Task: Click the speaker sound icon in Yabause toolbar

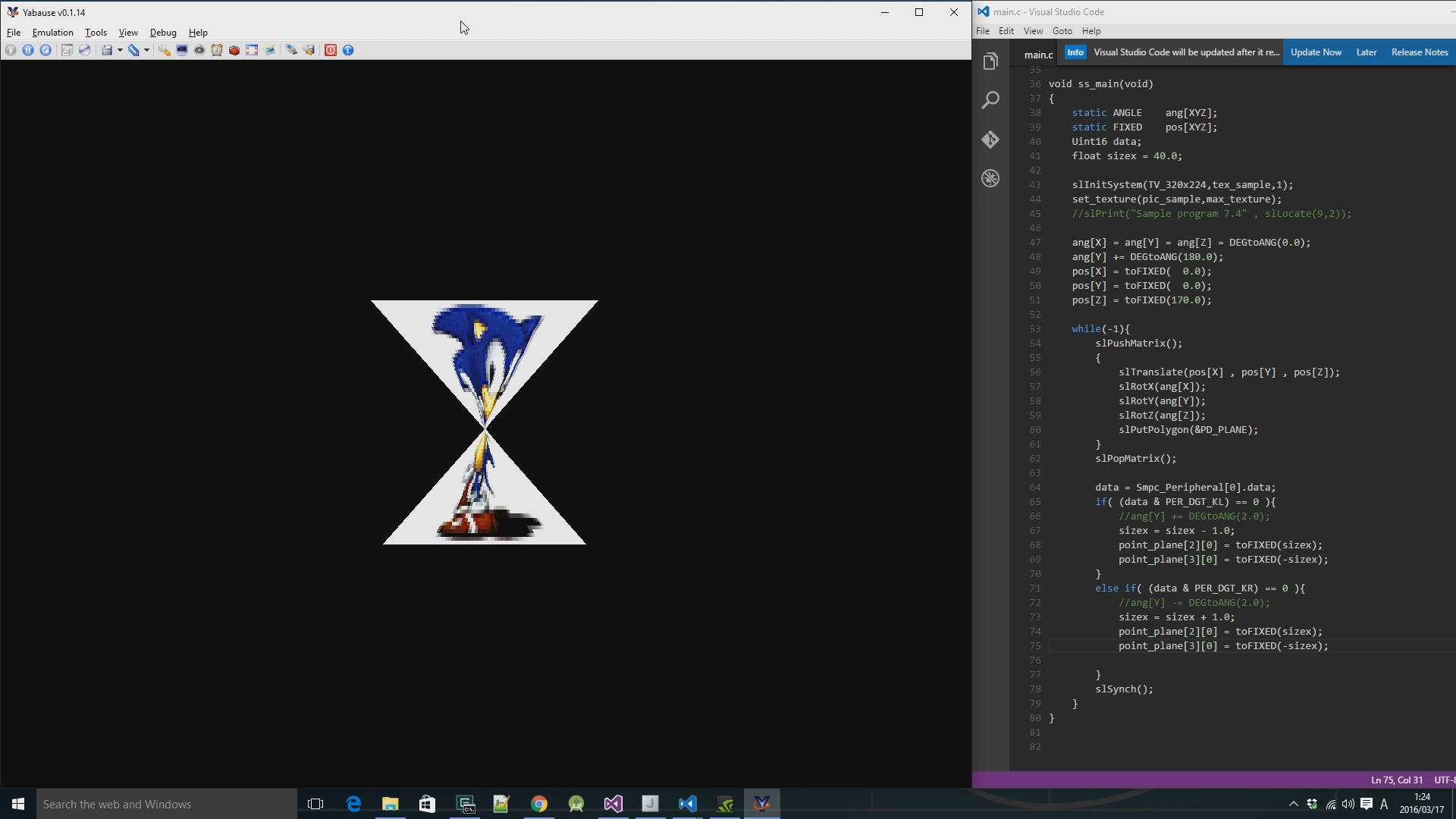Action: coord(199,50)
